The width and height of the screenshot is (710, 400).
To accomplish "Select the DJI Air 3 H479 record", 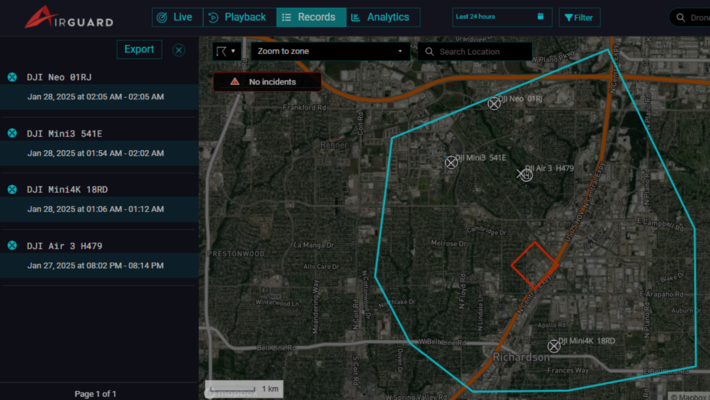I will pos(64,246).
